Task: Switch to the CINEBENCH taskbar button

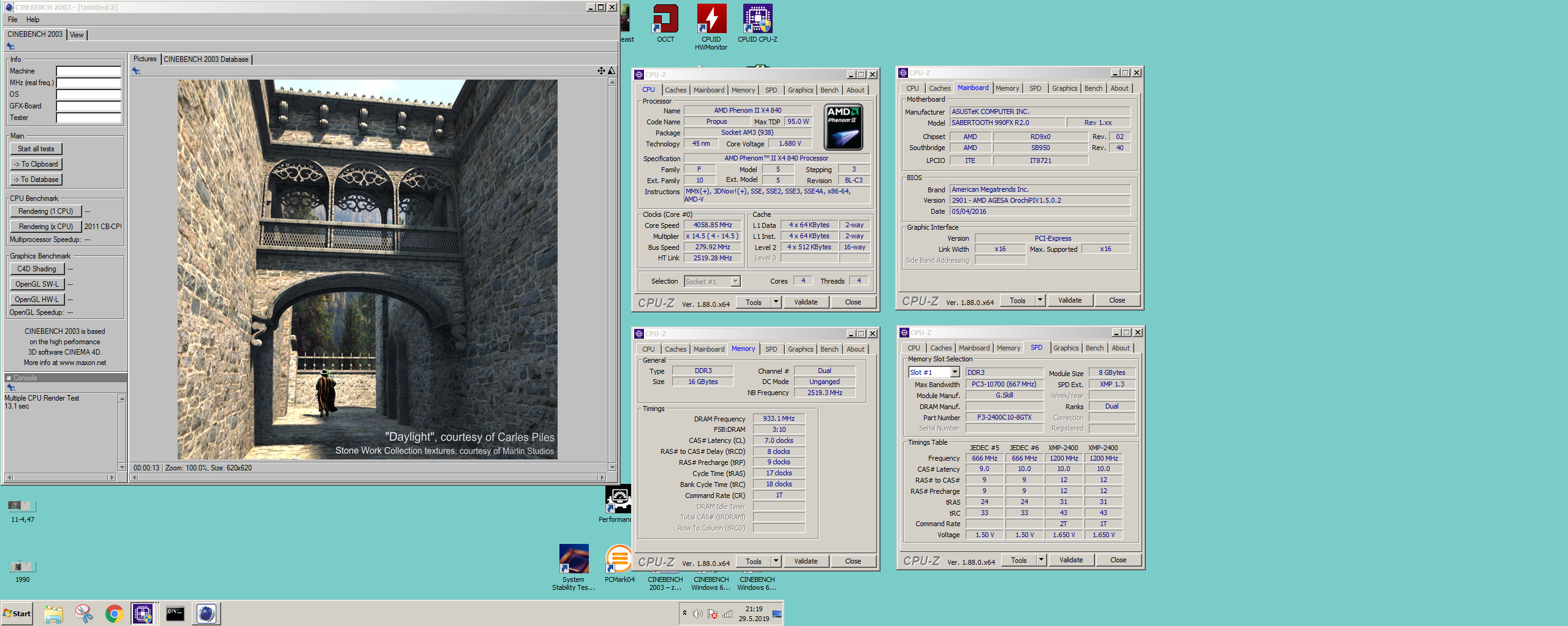Action: pos(206,613)
